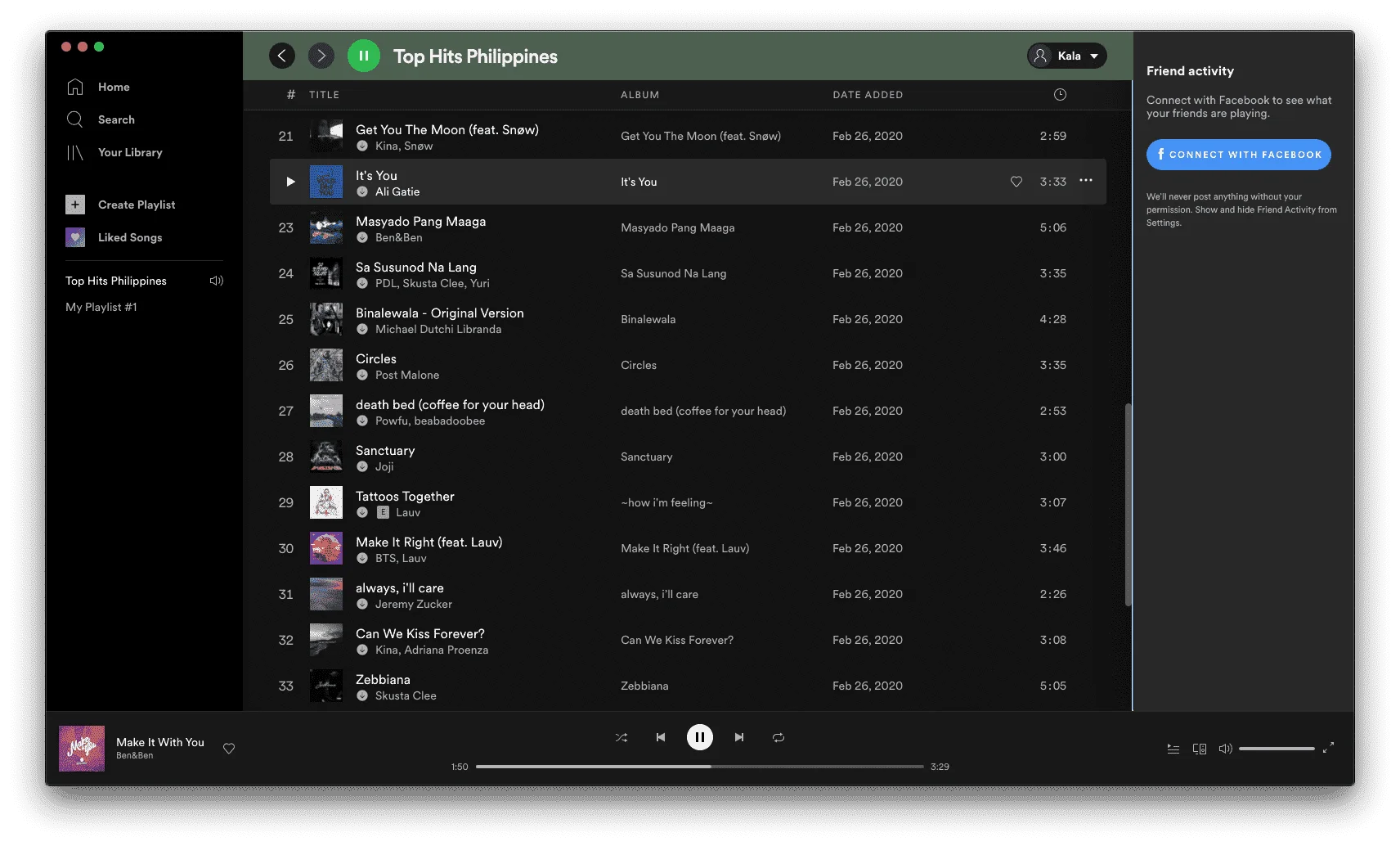Enter full screen mode
Image resolution: width=1400 pixels, height=846 pixels.
(x=1328, y=747)
